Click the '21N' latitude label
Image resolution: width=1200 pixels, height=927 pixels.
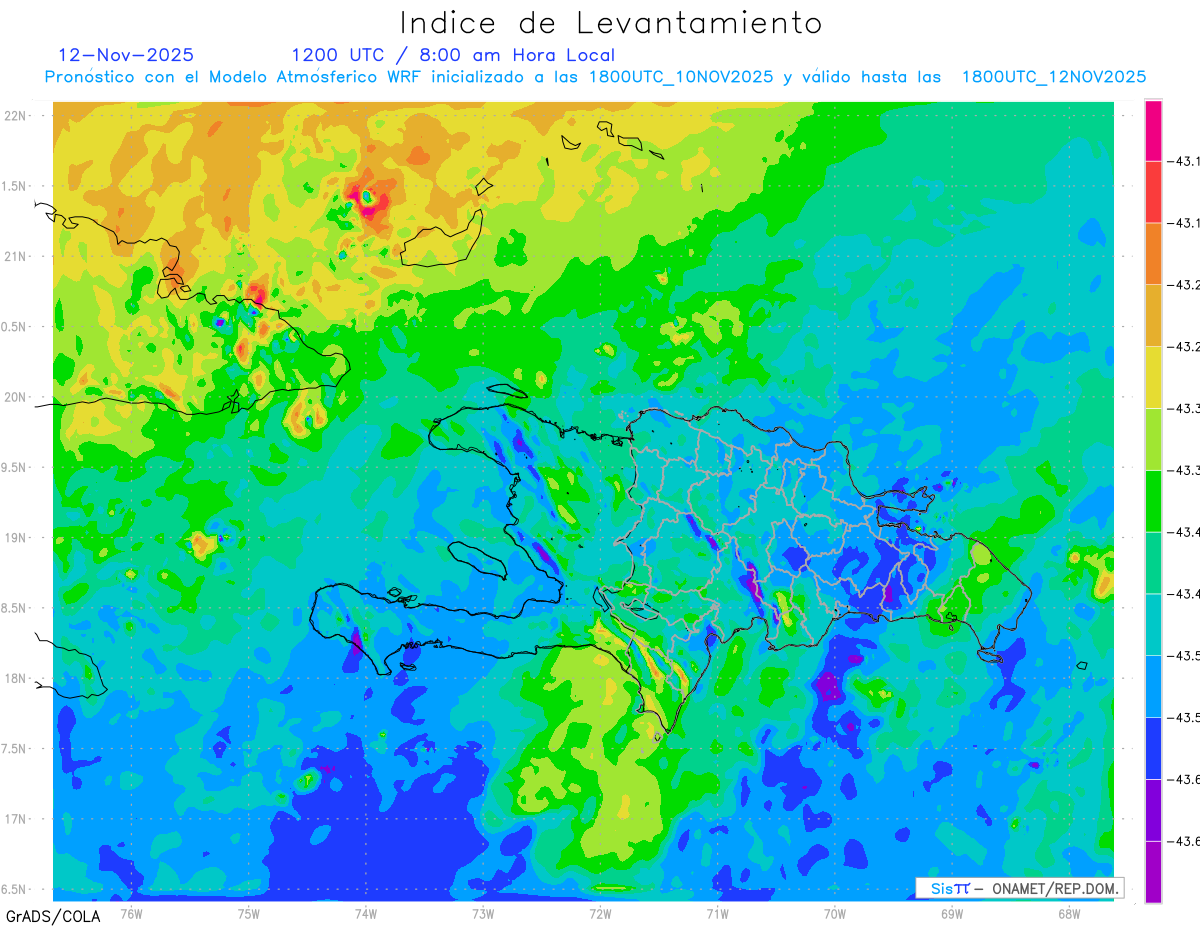[x=16, y=256]
